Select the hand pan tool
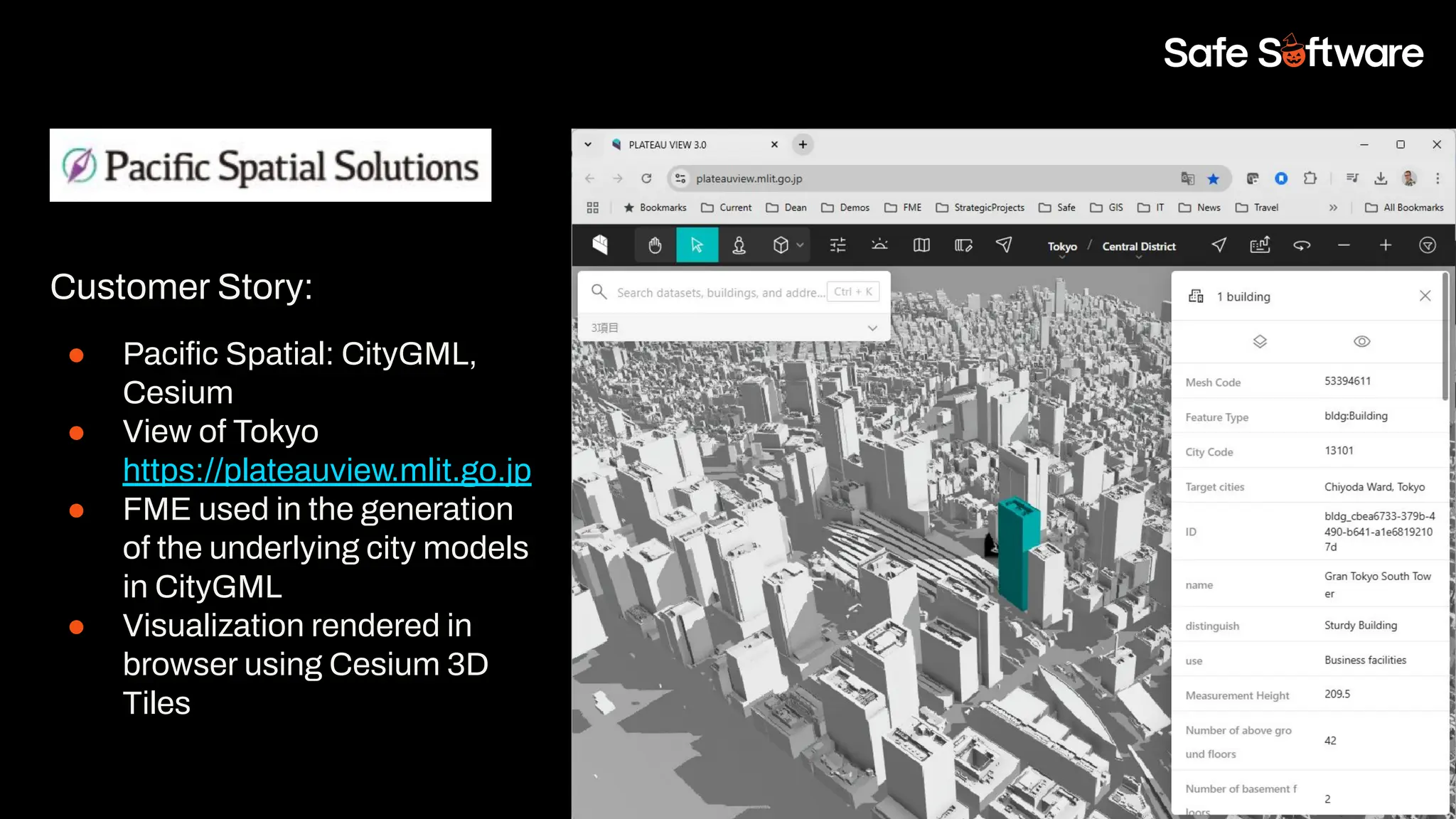Screen dimensions: 1456x819 [x=655, y=245]
